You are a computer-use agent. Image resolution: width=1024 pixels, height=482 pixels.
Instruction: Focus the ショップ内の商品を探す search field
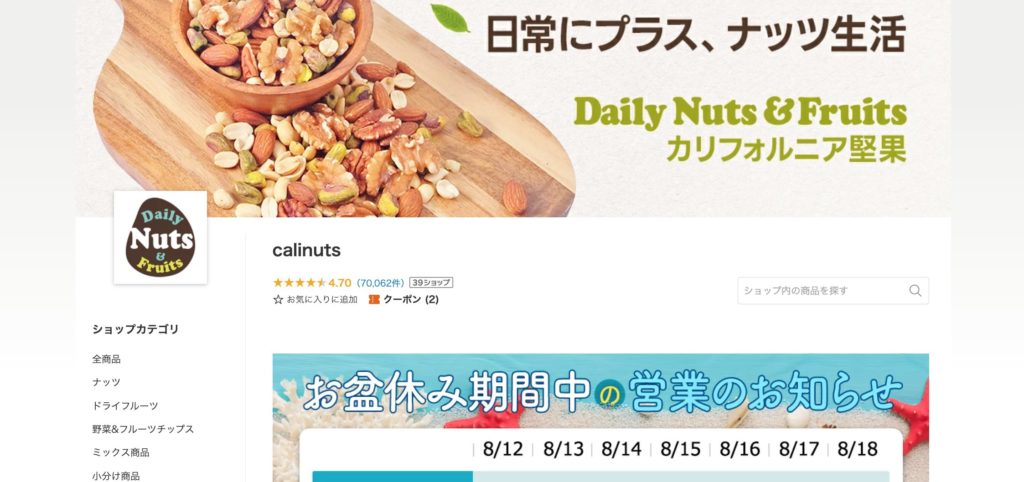833,291
